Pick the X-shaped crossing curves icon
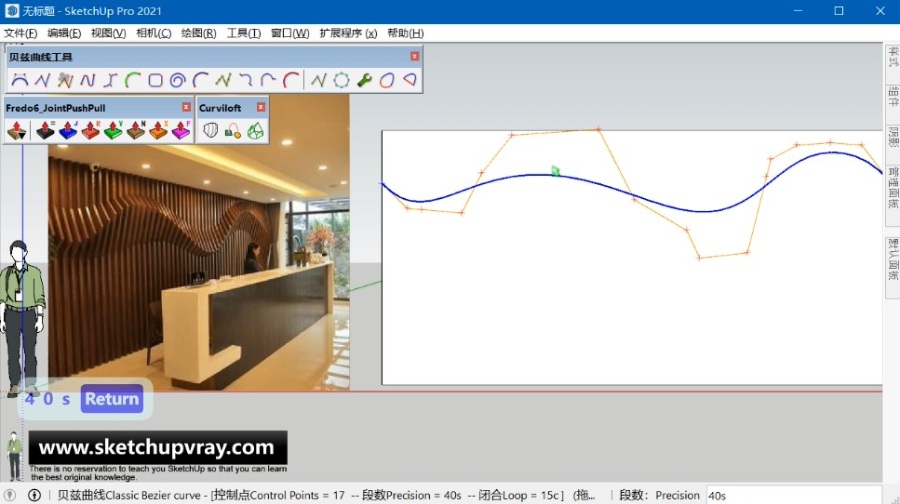The height and width of the screenshot is (504, 900). pos(110,80)
